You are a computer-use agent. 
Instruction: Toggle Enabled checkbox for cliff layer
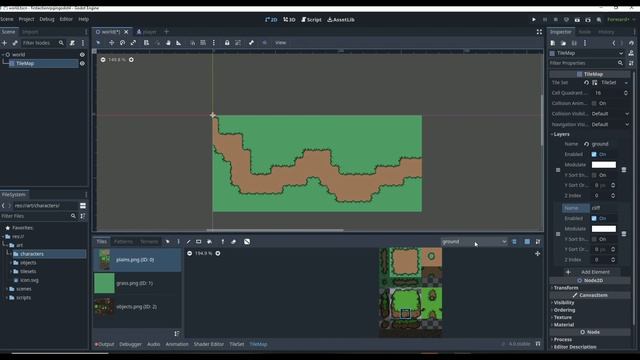click(594, 218)
